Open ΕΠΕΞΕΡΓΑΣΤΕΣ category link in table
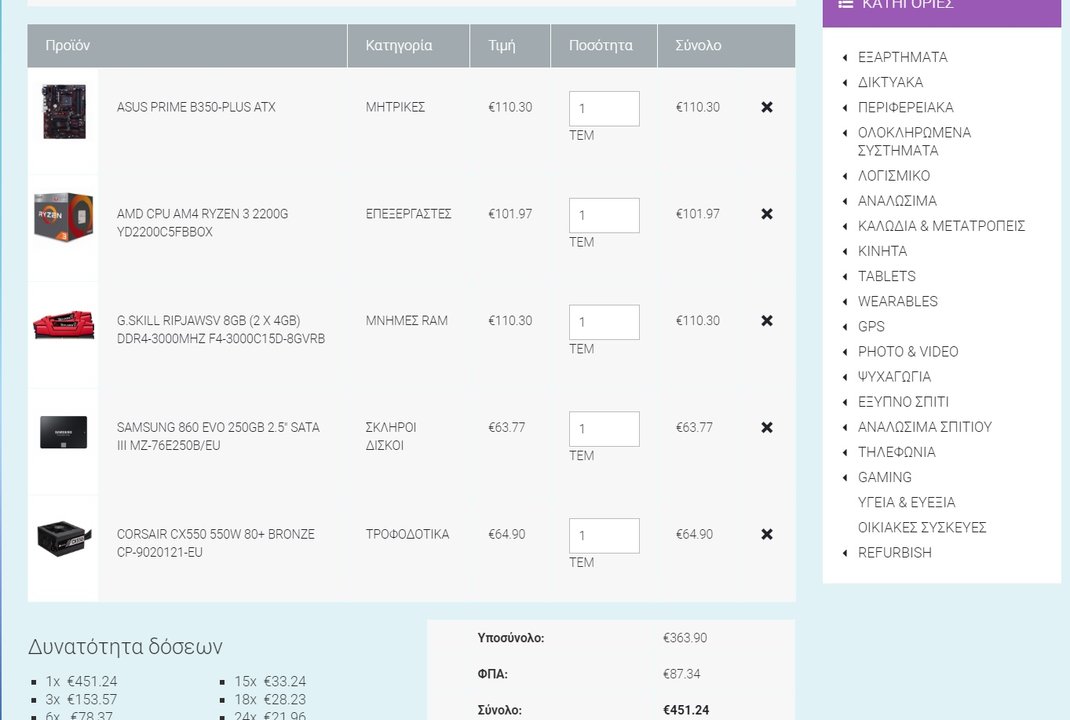 pyautogui.click(x=408, y=214)
